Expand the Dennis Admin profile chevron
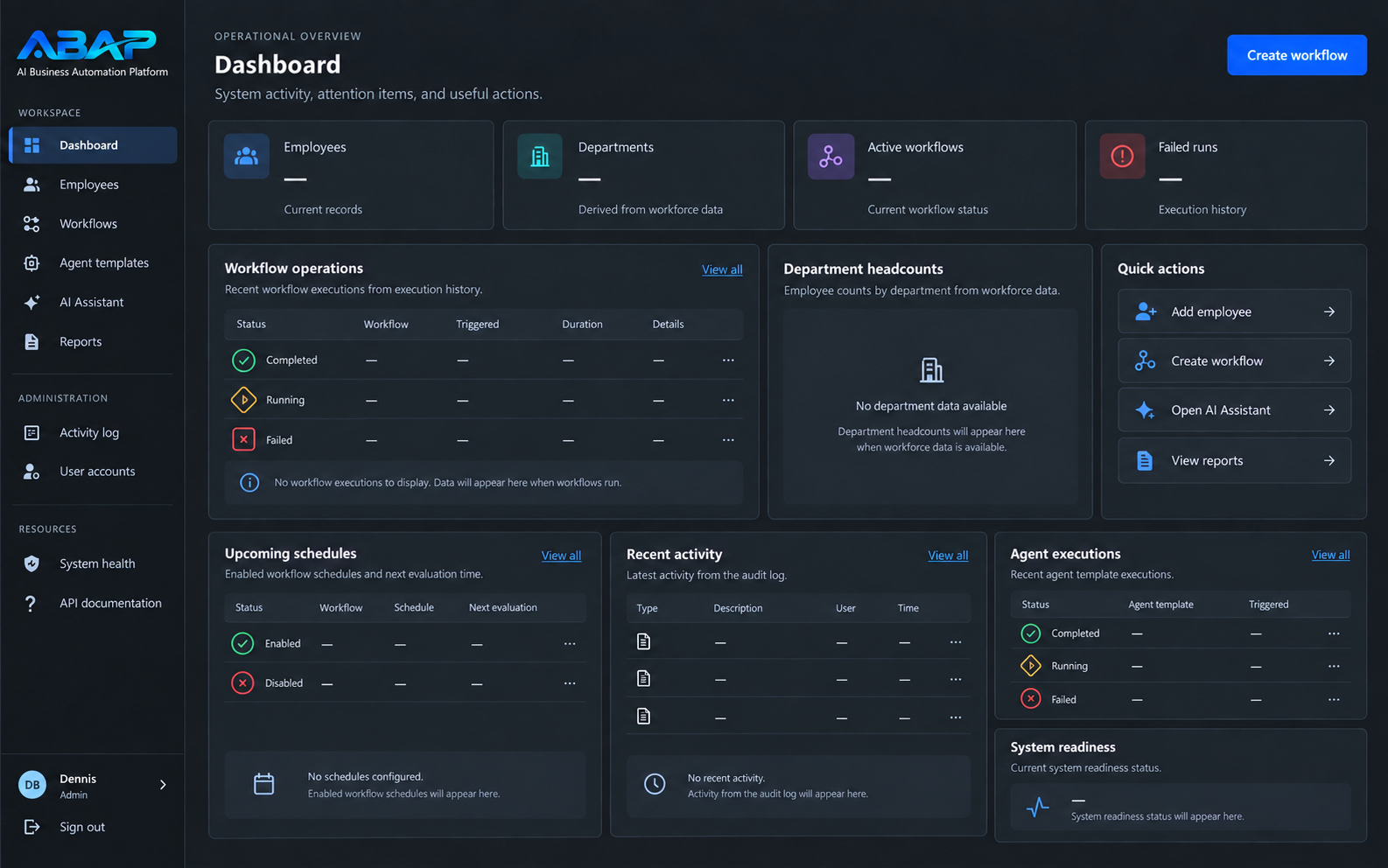Screen dimensions: 1388x868 (163, 785)
